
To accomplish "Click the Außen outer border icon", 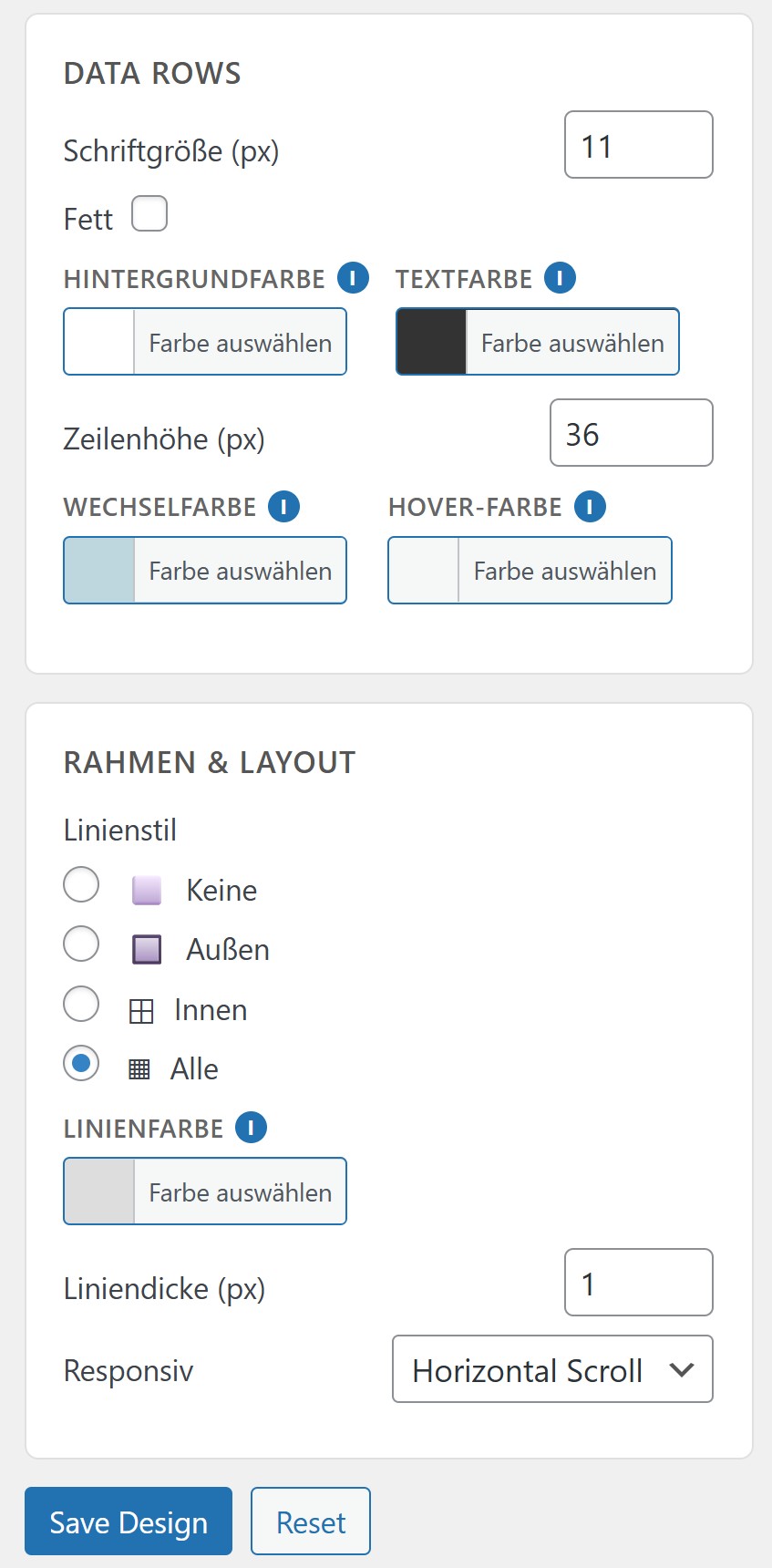I will 147,950.
